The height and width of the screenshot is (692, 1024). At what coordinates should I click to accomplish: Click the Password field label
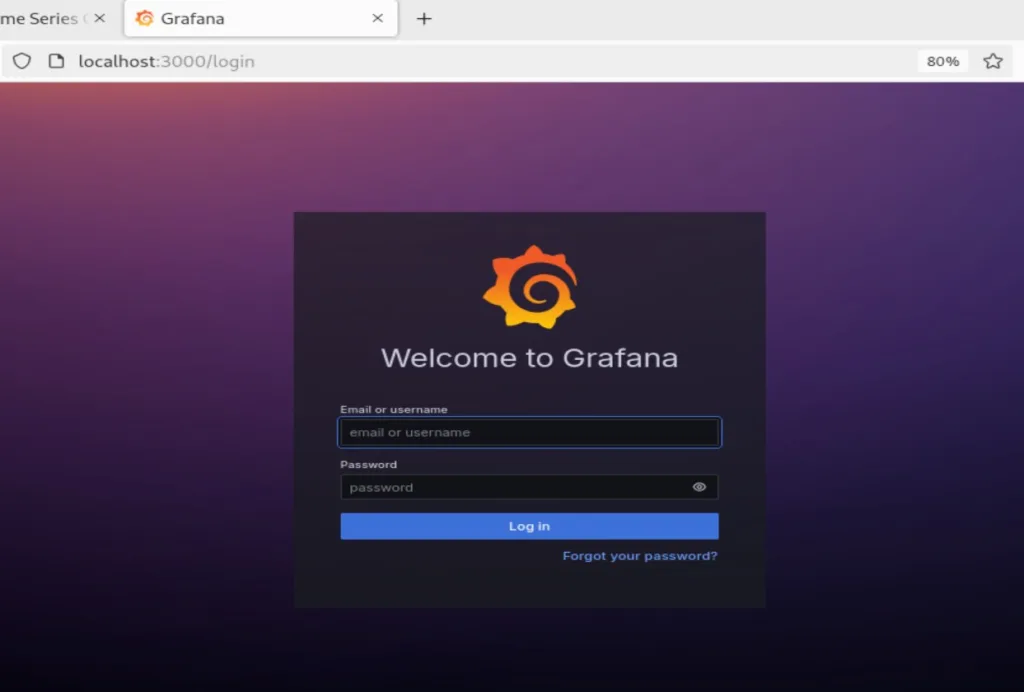368,464
